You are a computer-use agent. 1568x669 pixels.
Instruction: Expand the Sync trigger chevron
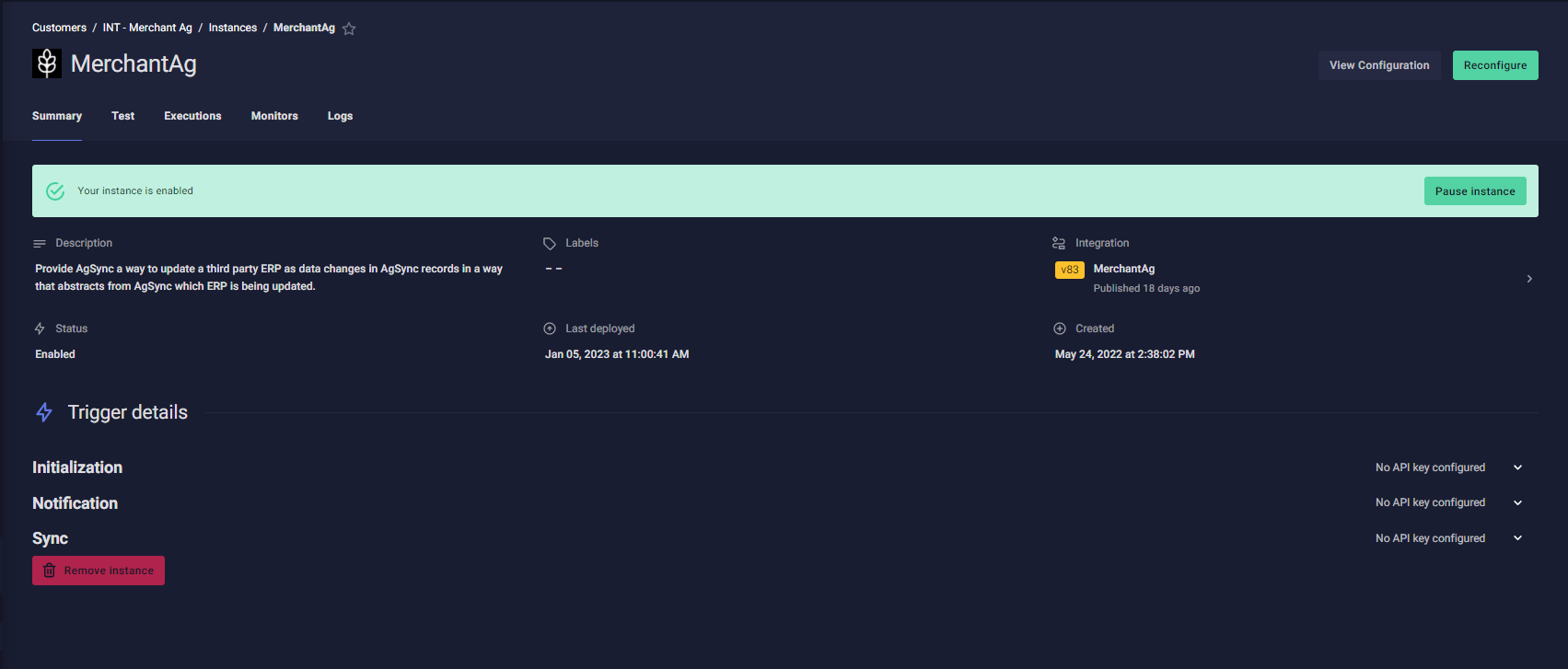tap(1517, 538)
